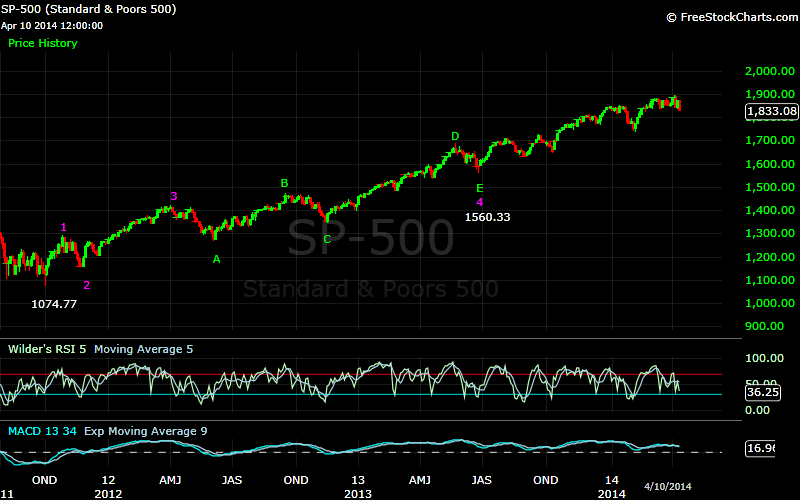Click the 1,300.00 price axis label
Screen dimensions: 800x500
click(x=770, y=233)
